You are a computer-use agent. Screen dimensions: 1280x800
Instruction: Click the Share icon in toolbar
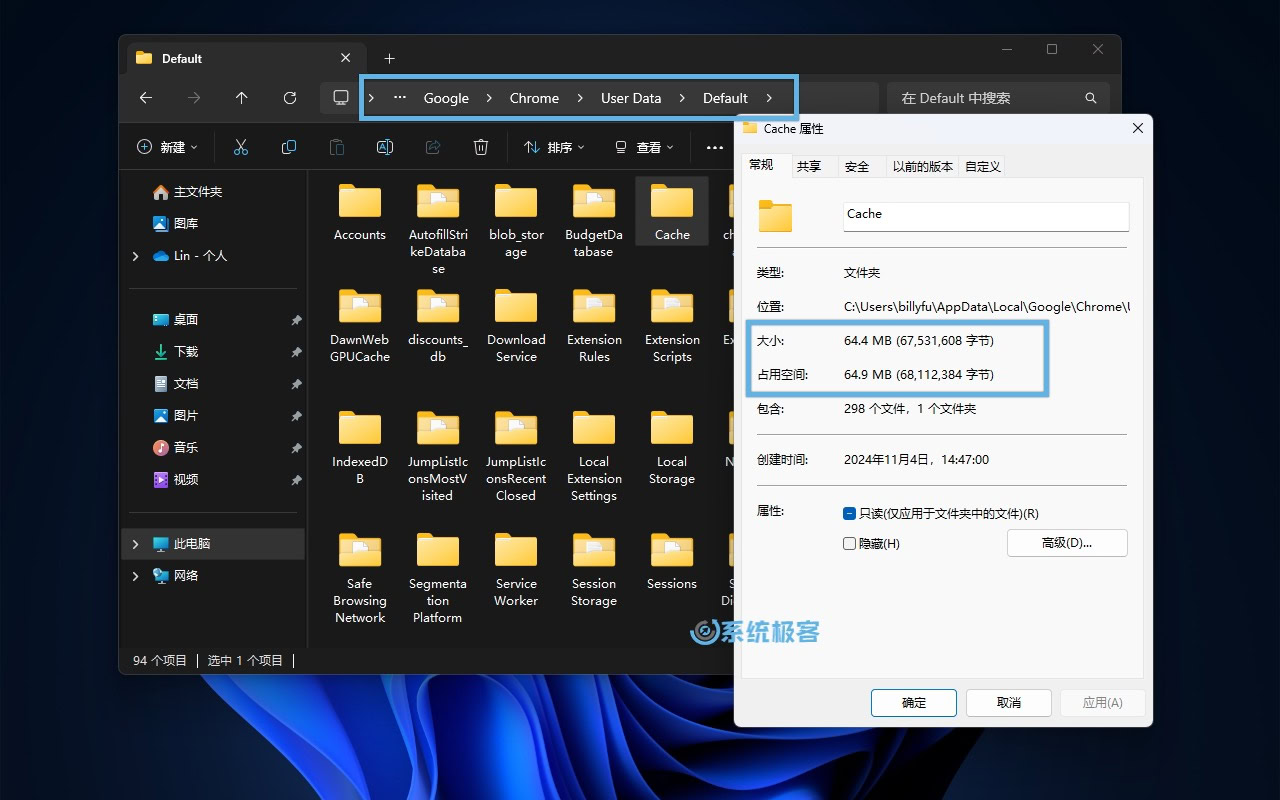pyautogui.click(x=433, y=147)
